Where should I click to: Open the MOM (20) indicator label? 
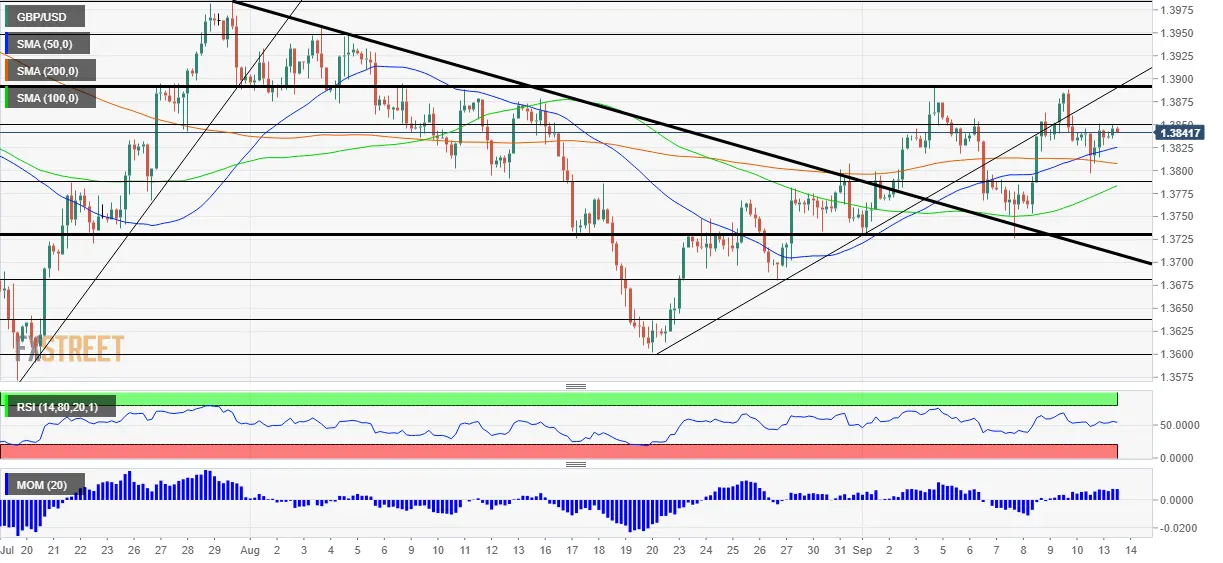pos(44,485)
